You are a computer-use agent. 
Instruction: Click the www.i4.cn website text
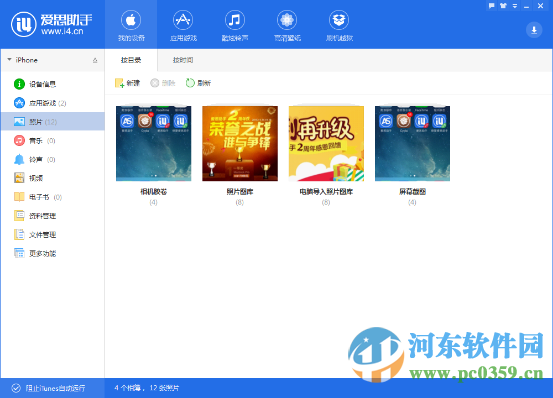pyautogui.click(x=62, y=31)
